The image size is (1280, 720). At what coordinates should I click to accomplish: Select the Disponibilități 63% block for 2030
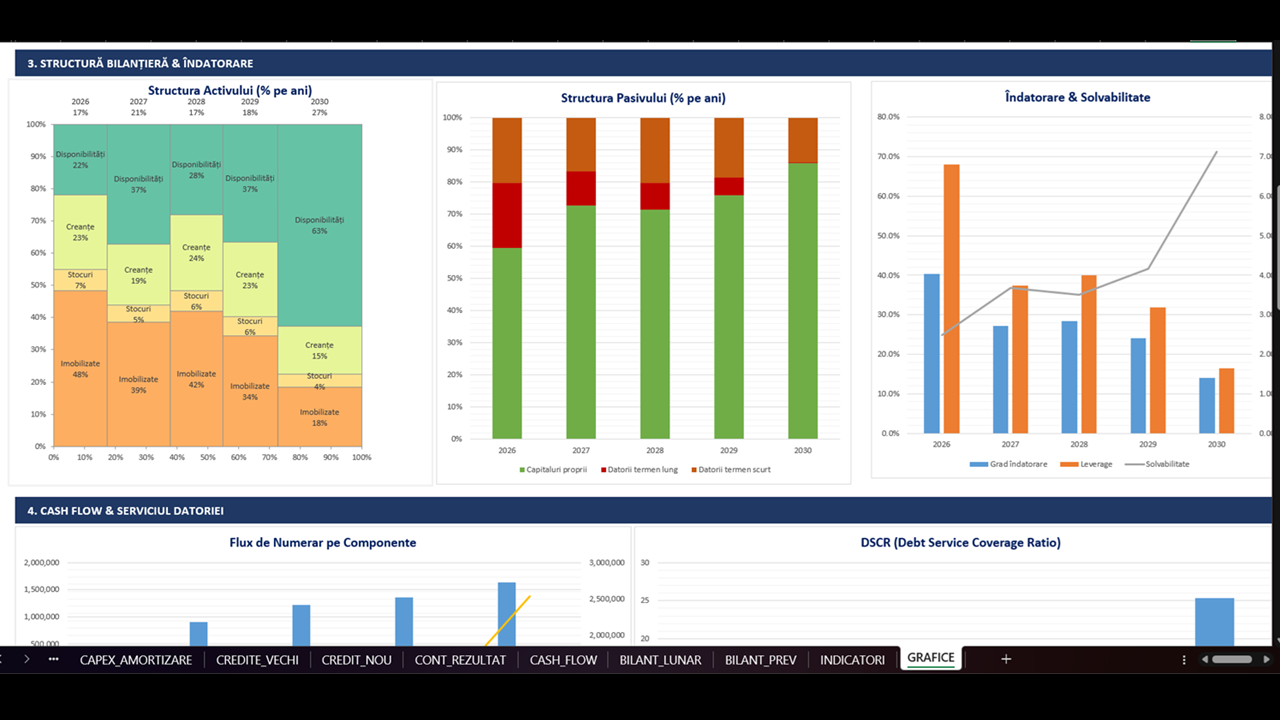[x=320, y=225]
